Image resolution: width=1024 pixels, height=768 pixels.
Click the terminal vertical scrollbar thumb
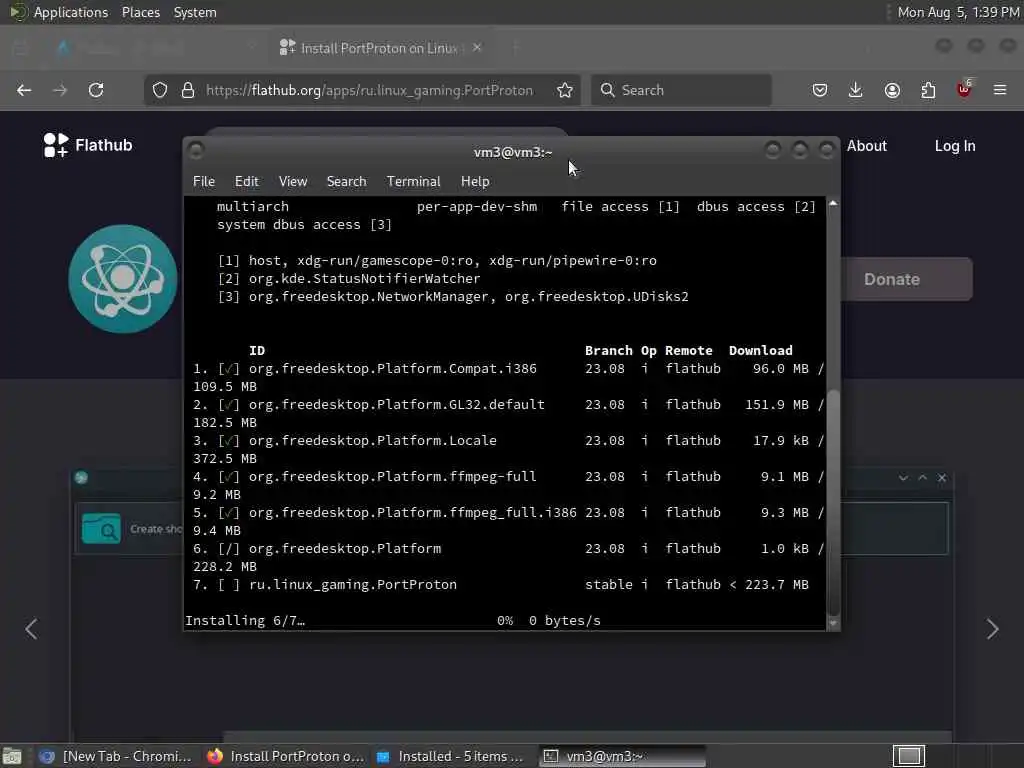click(833, 502)
